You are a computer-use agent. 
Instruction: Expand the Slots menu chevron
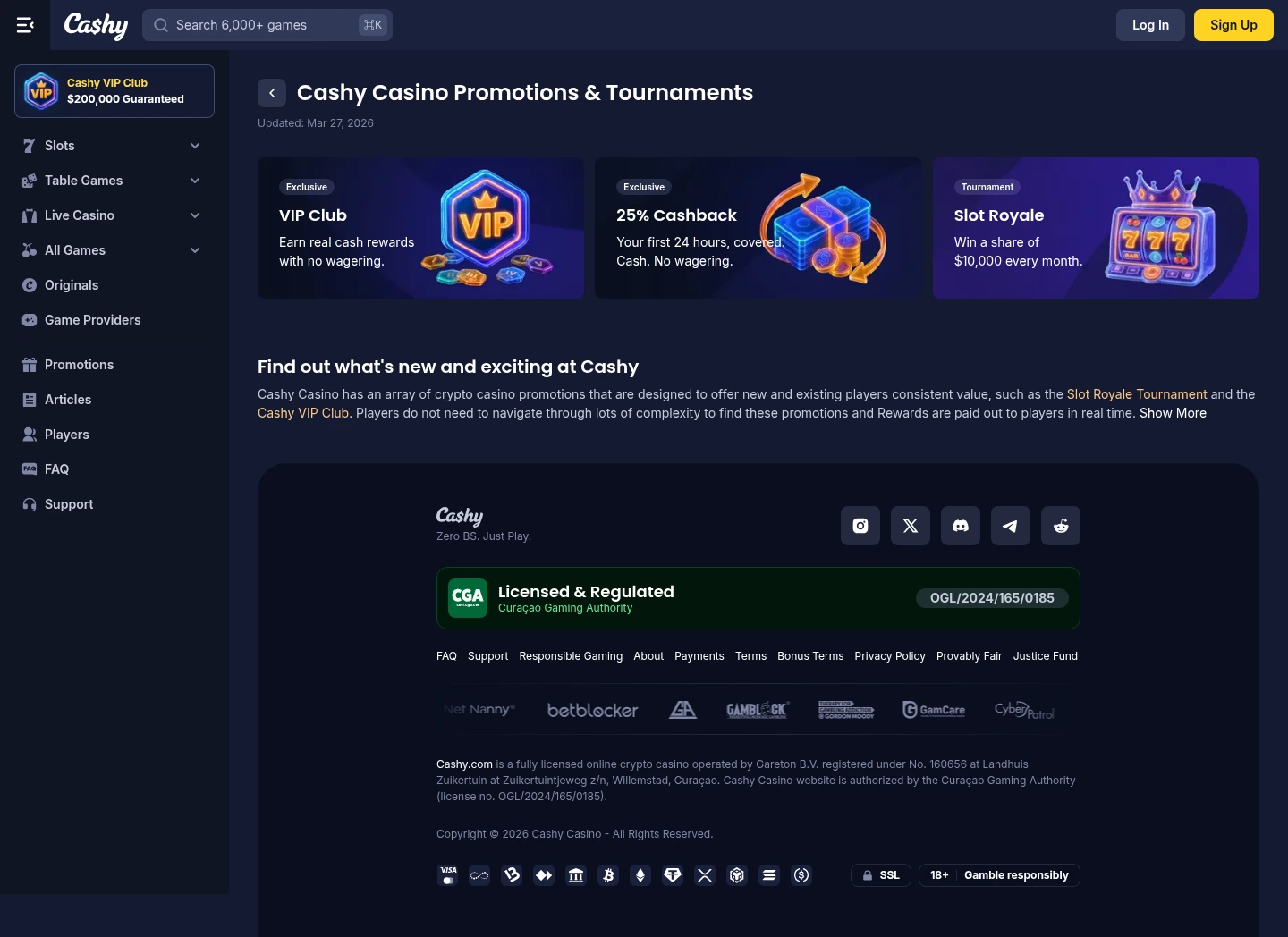click(195, 146)
